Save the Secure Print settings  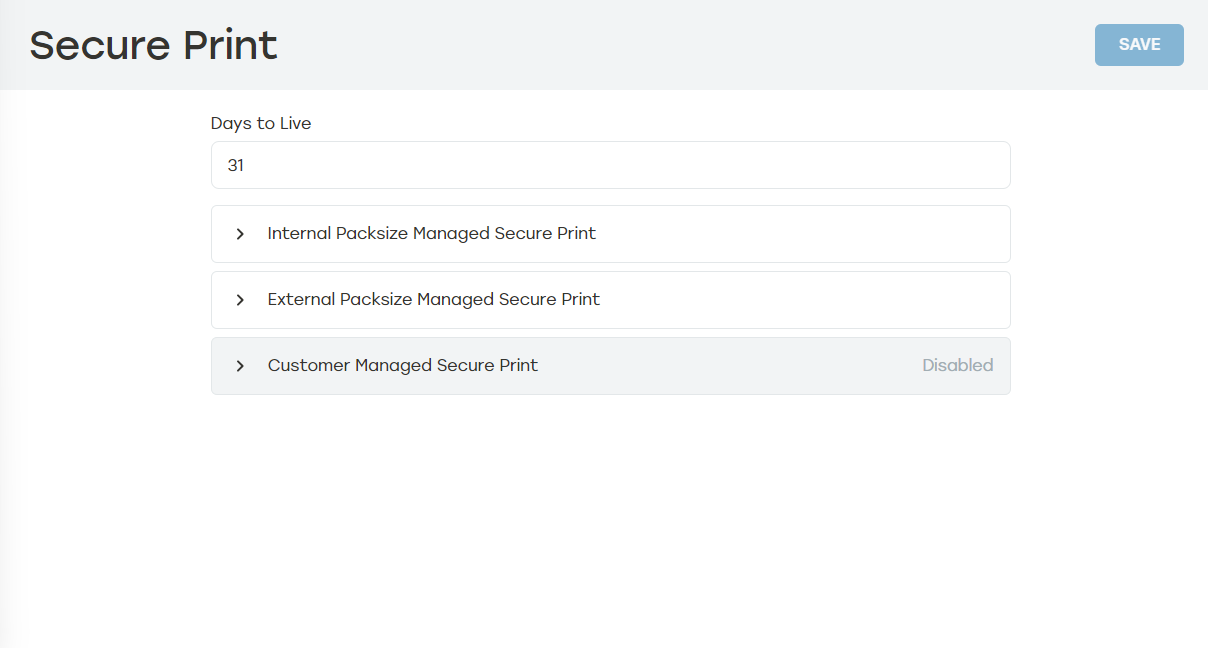point(1139,45)
